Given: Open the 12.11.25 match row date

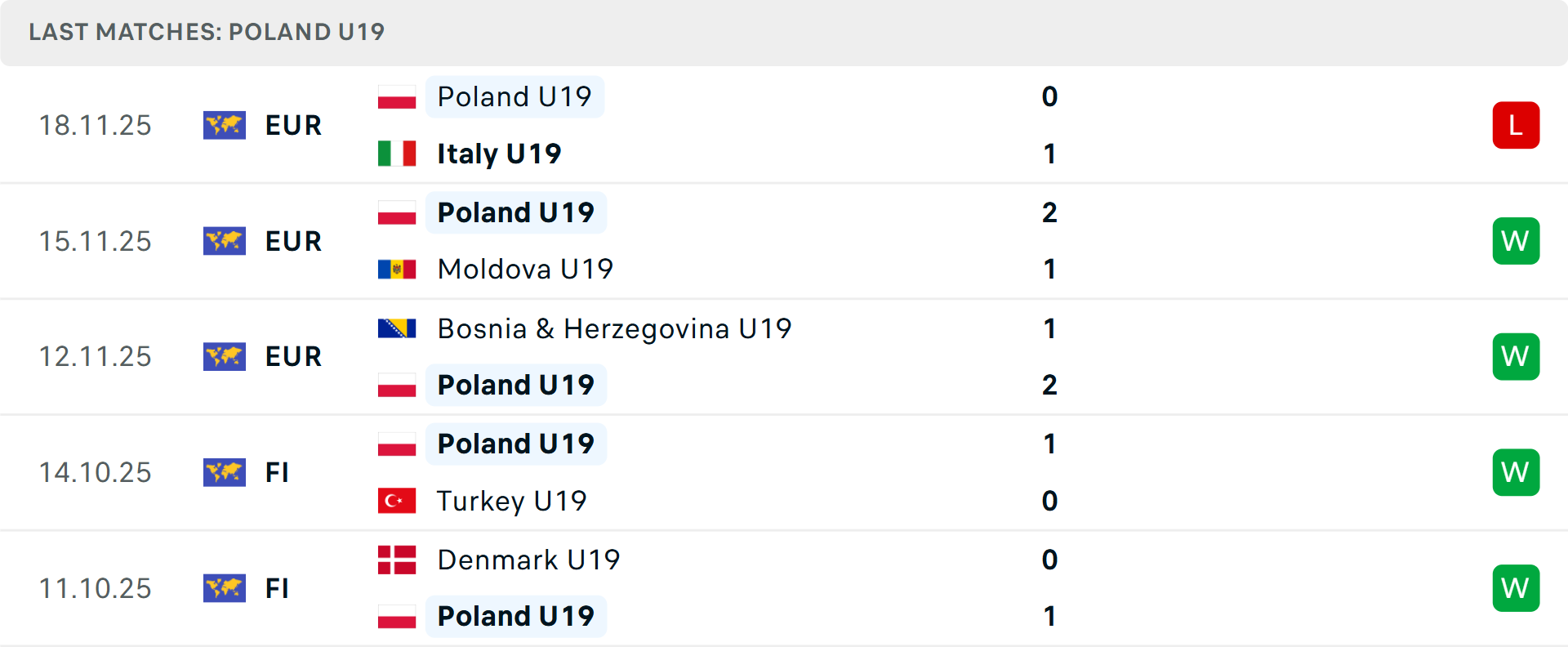Looking at the screenshot, I should (96, 357).
